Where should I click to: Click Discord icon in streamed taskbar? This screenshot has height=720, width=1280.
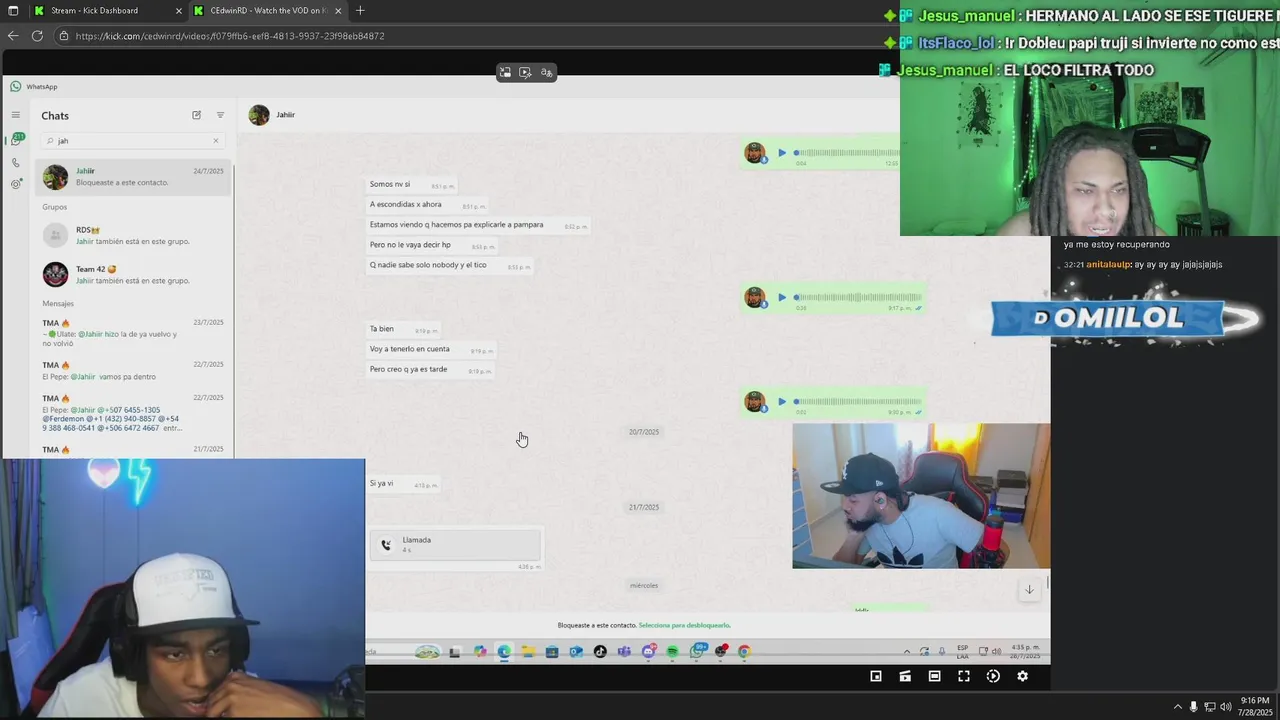[x=648, y=651]
